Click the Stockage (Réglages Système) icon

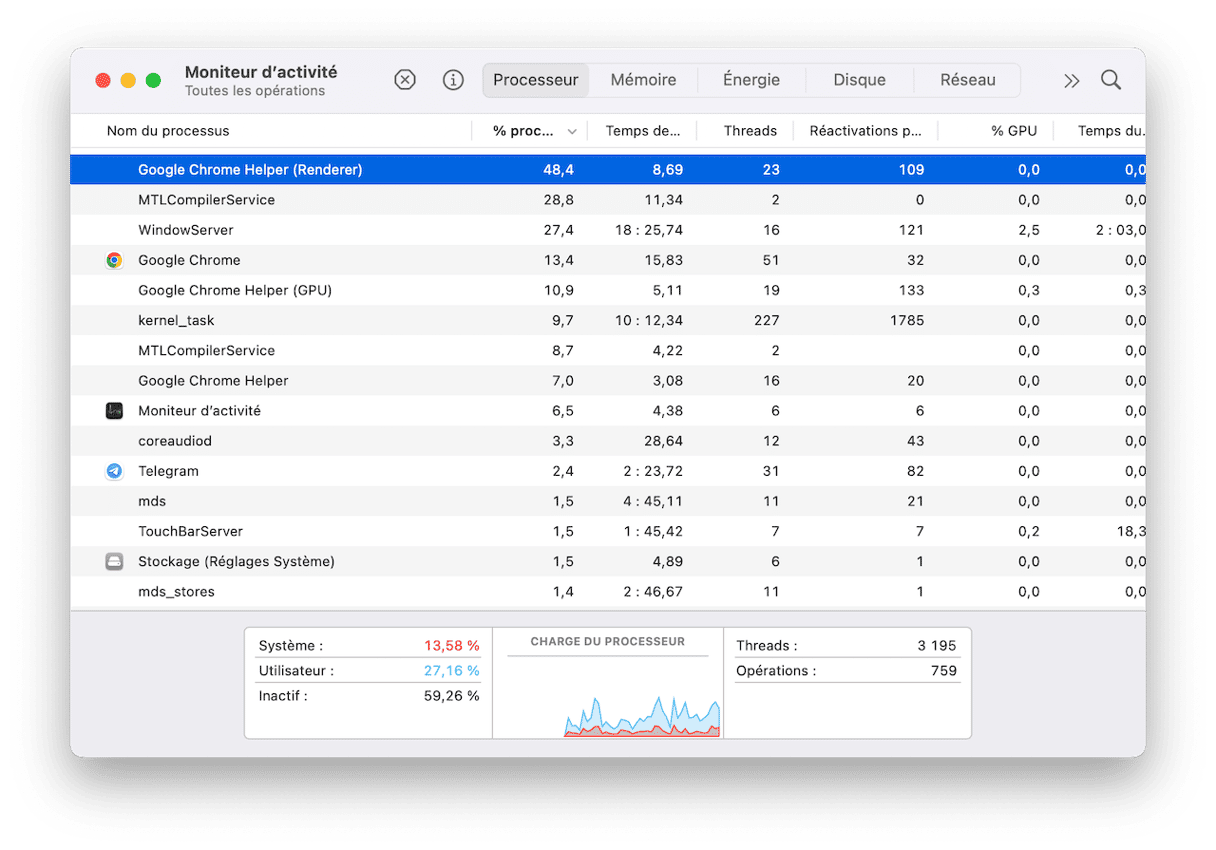(114, 561)
